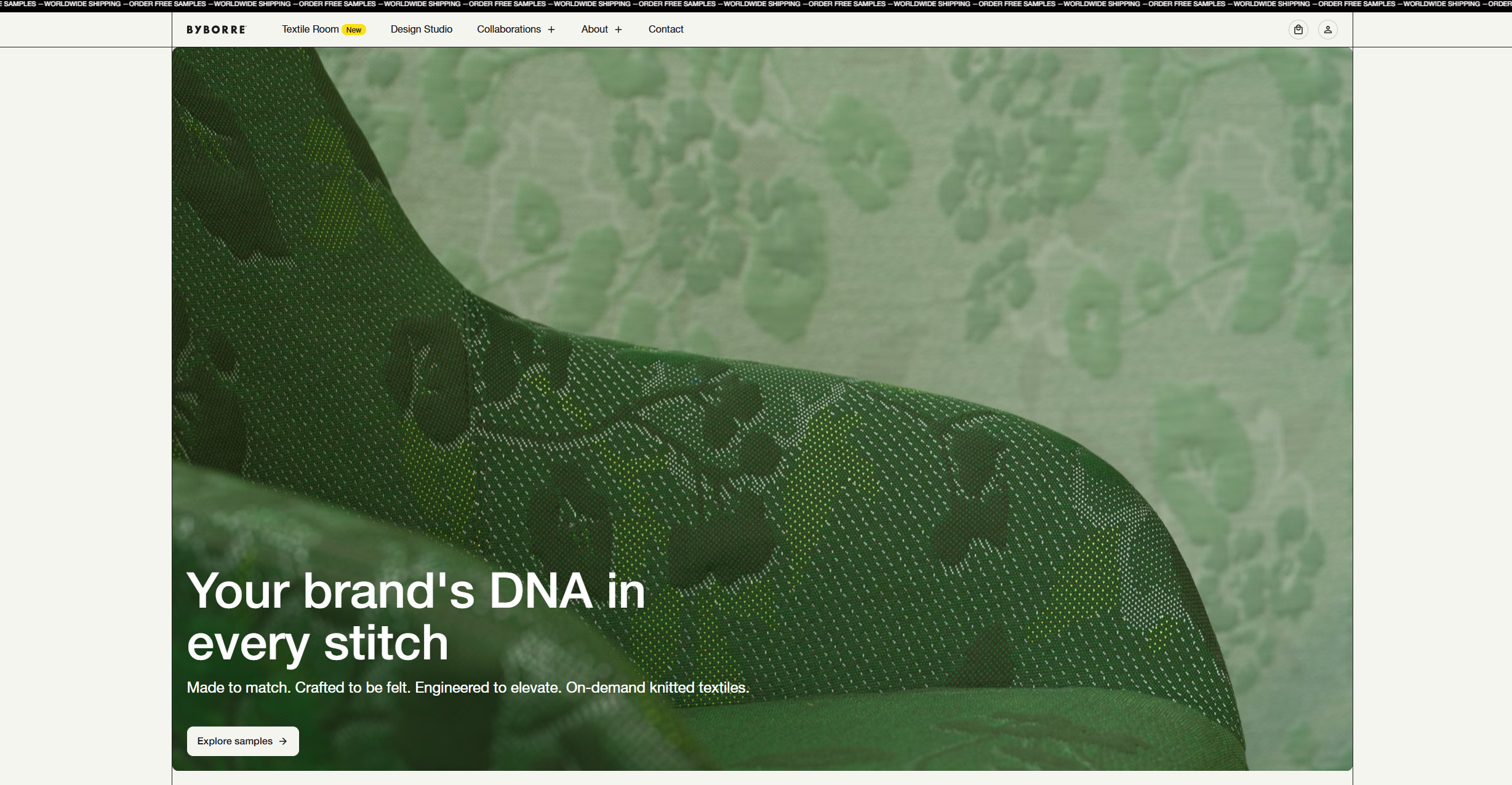1512x785 pixels.
Task: Open the Design Studio page
Action: click(x=422, y=29)
